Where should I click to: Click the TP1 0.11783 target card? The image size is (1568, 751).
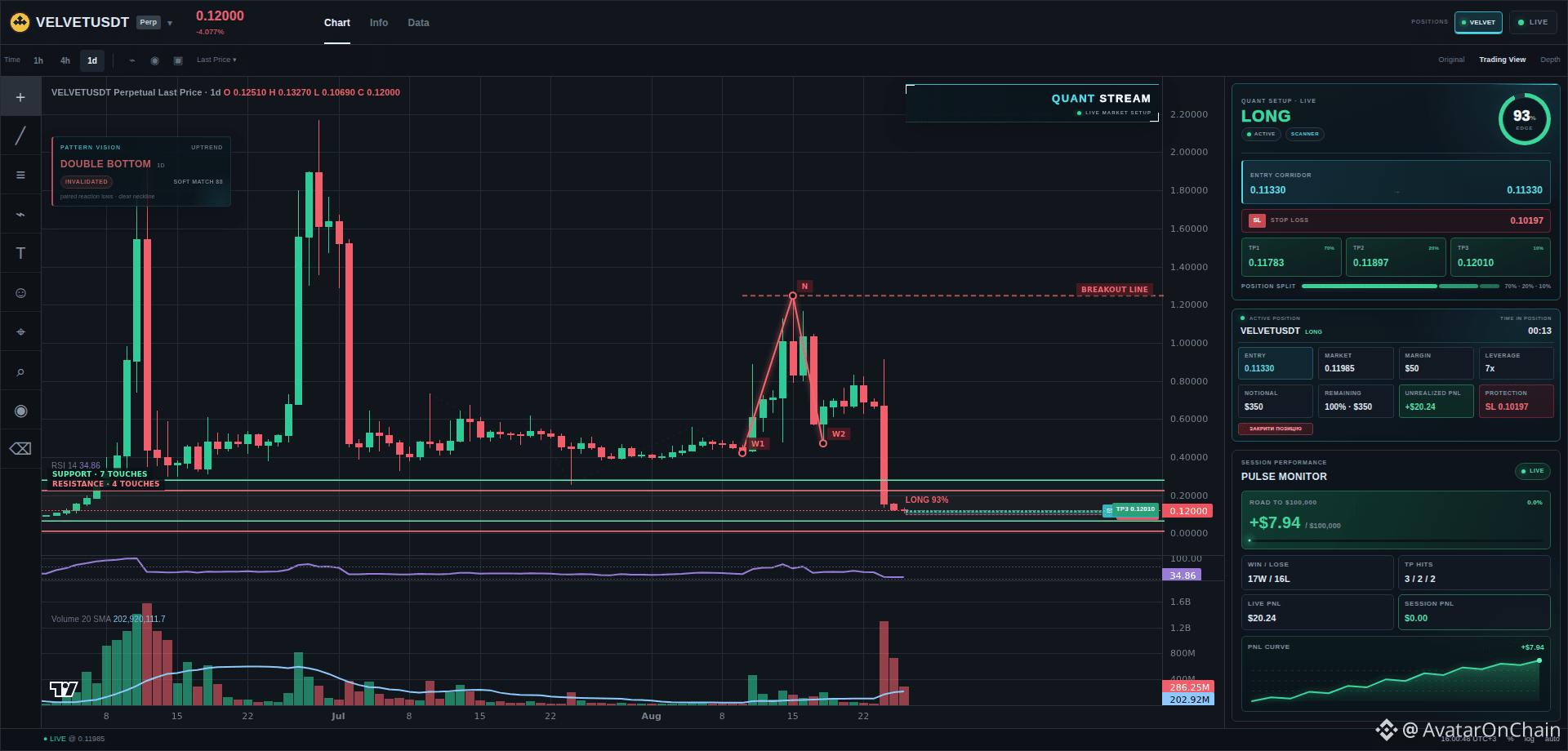click(1291, 257)
